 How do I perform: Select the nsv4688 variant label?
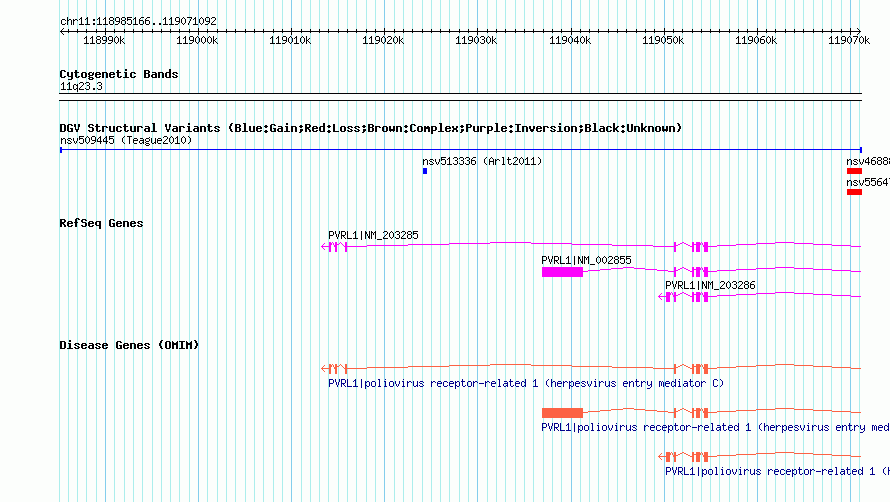868,161
